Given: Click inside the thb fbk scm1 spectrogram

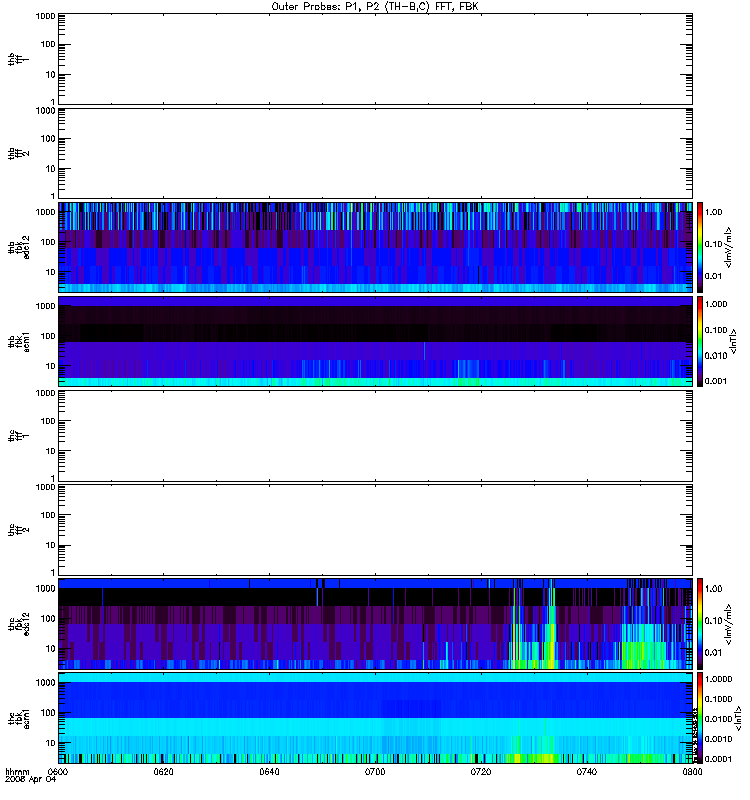Looking at the screenshot, I should (375, 341).
